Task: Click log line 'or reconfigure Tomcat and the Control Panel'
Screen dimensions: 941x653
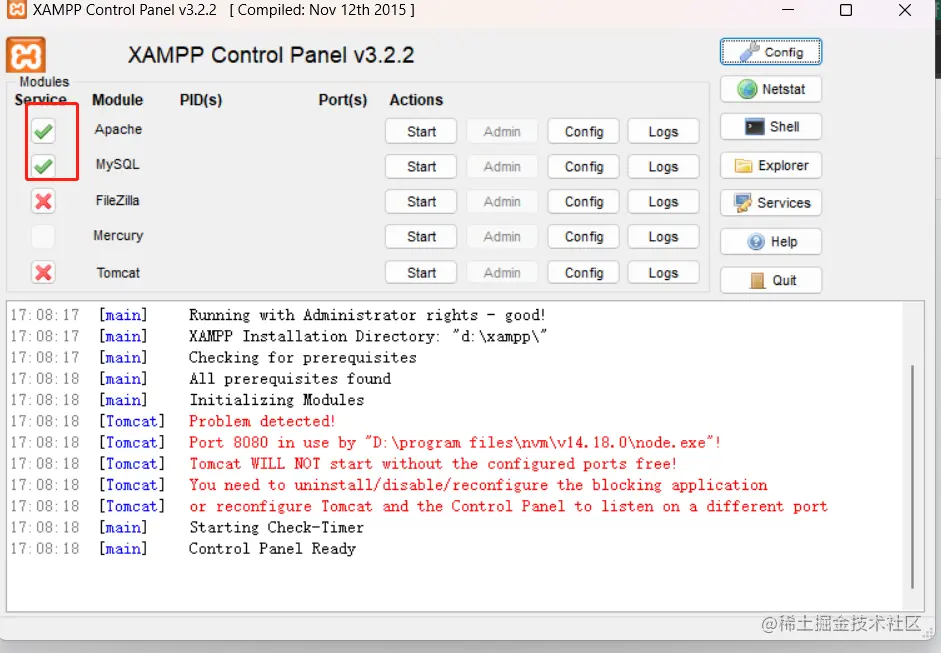Action: [x=508, y=507]
